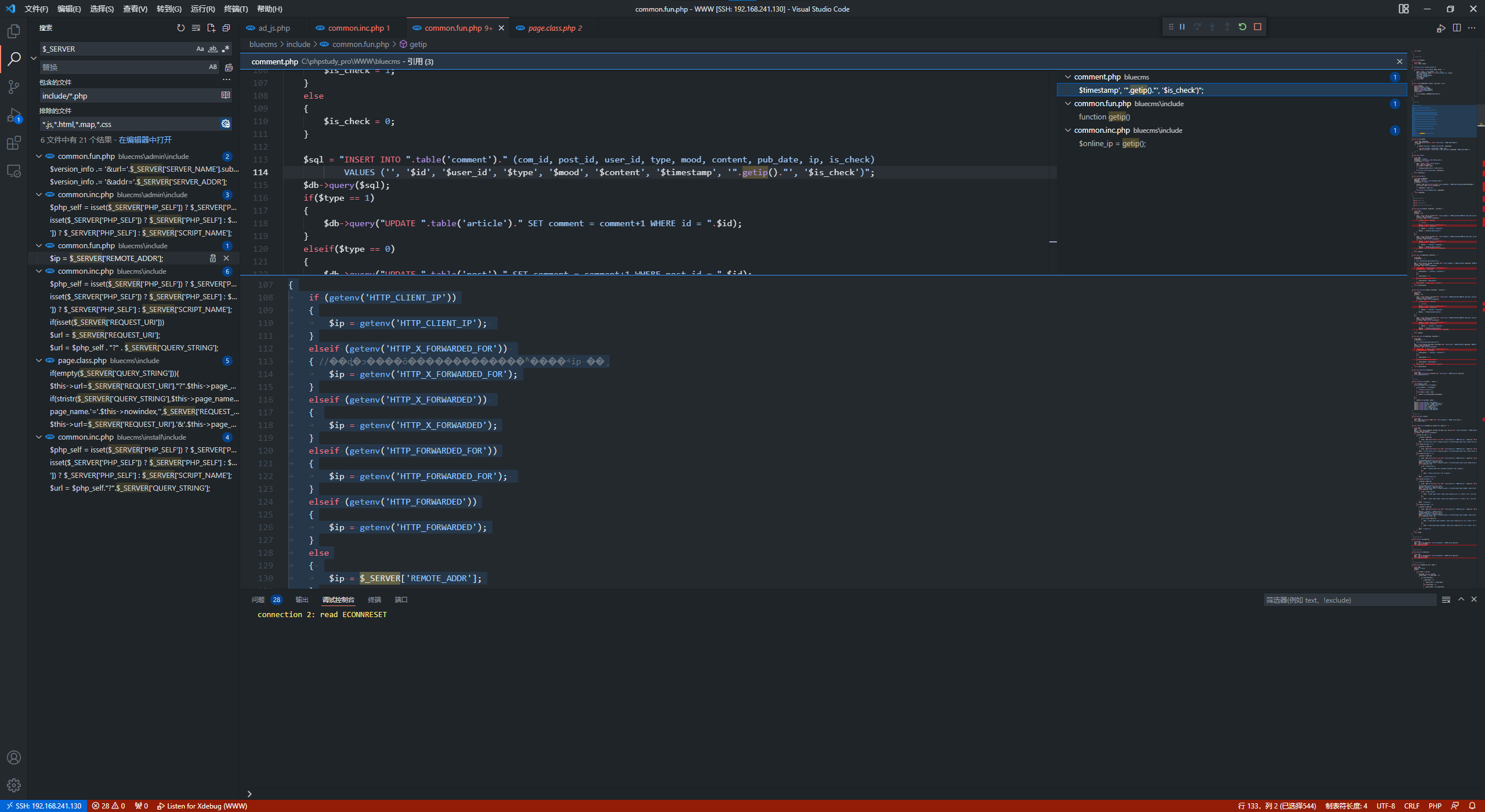This screenshot has height=812, width=1485.
Task: Clear search results icon
Action: tap(196, 28)
